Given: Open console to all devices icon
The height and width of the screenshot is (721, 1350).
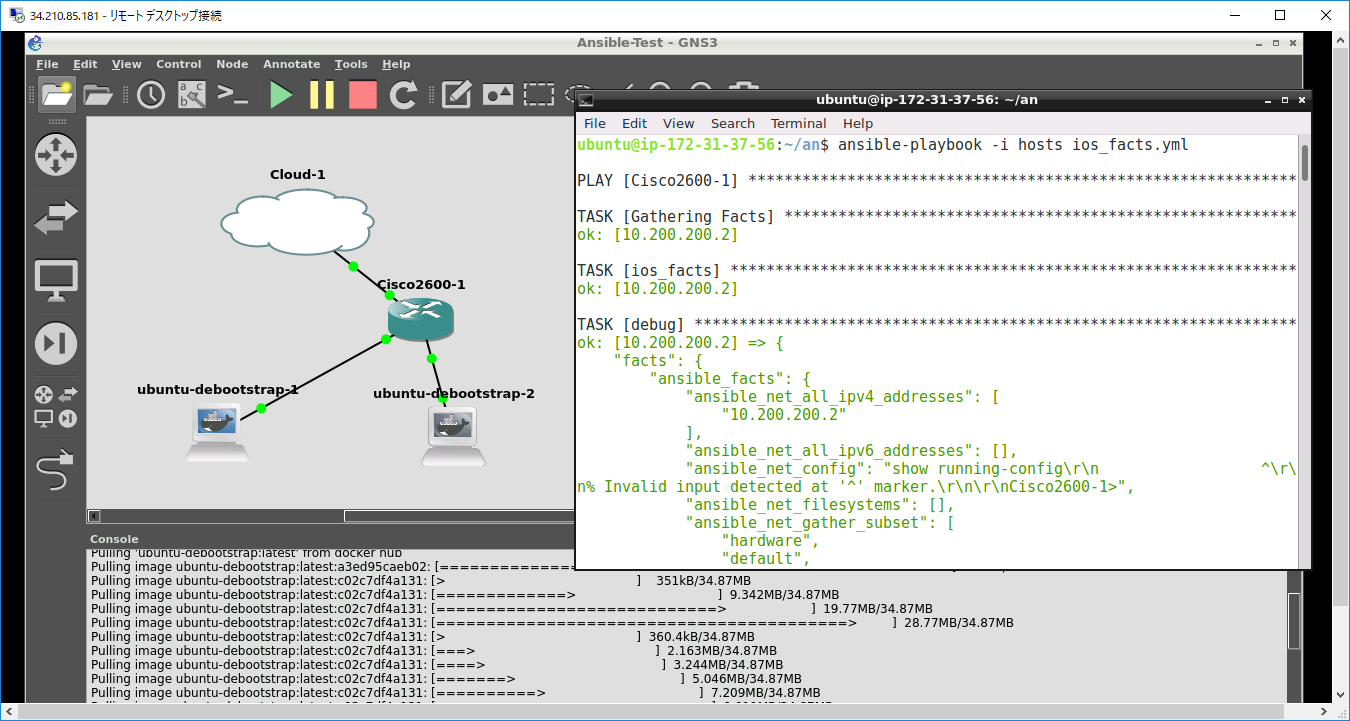Looking at the screenshot, I should (x=232, y=95).
